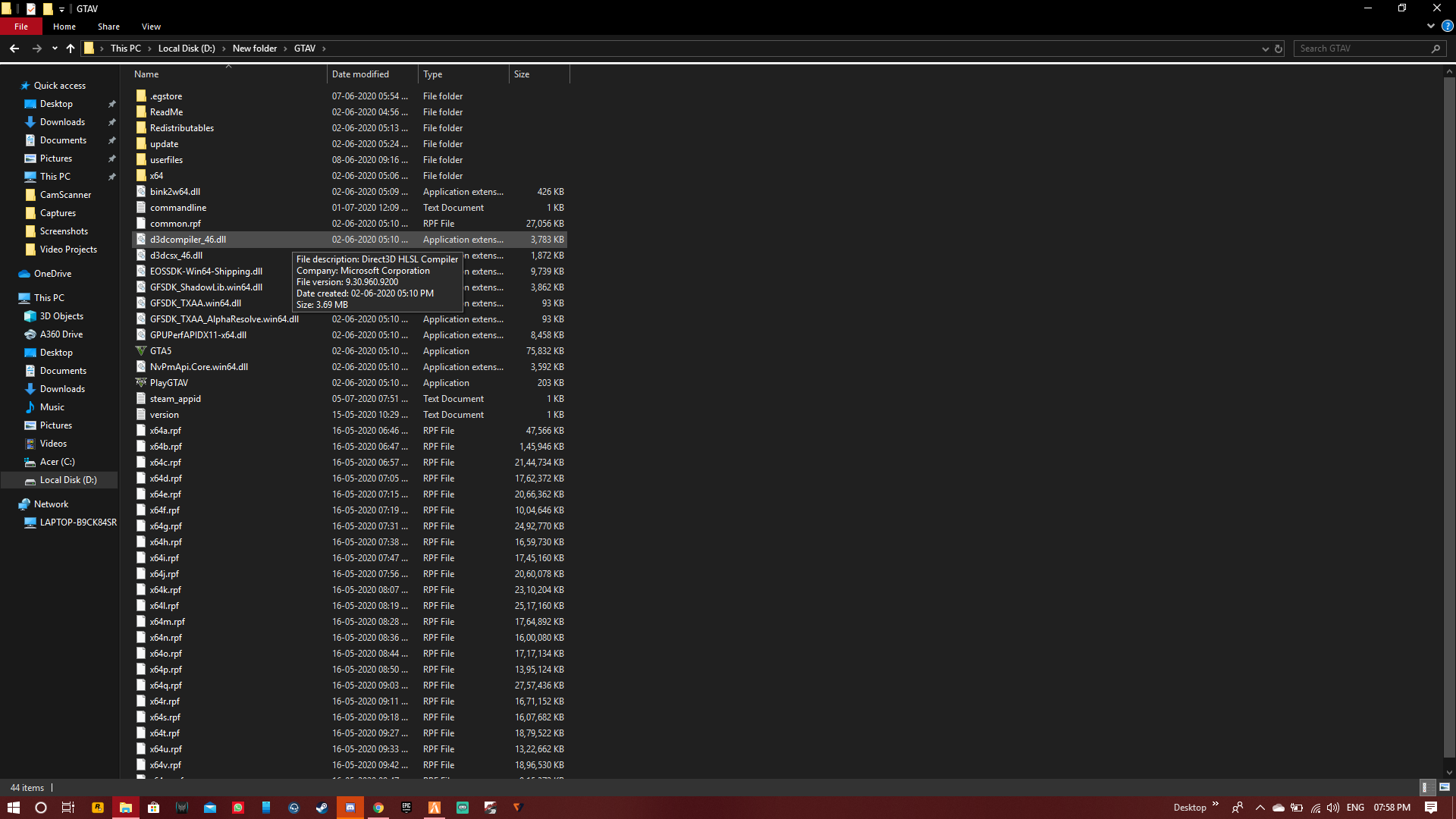The width and height of the screenshot is (1456, 819).
Task: Select Acer (C:) drive in sidebar
Action: [x=57, y=462]
